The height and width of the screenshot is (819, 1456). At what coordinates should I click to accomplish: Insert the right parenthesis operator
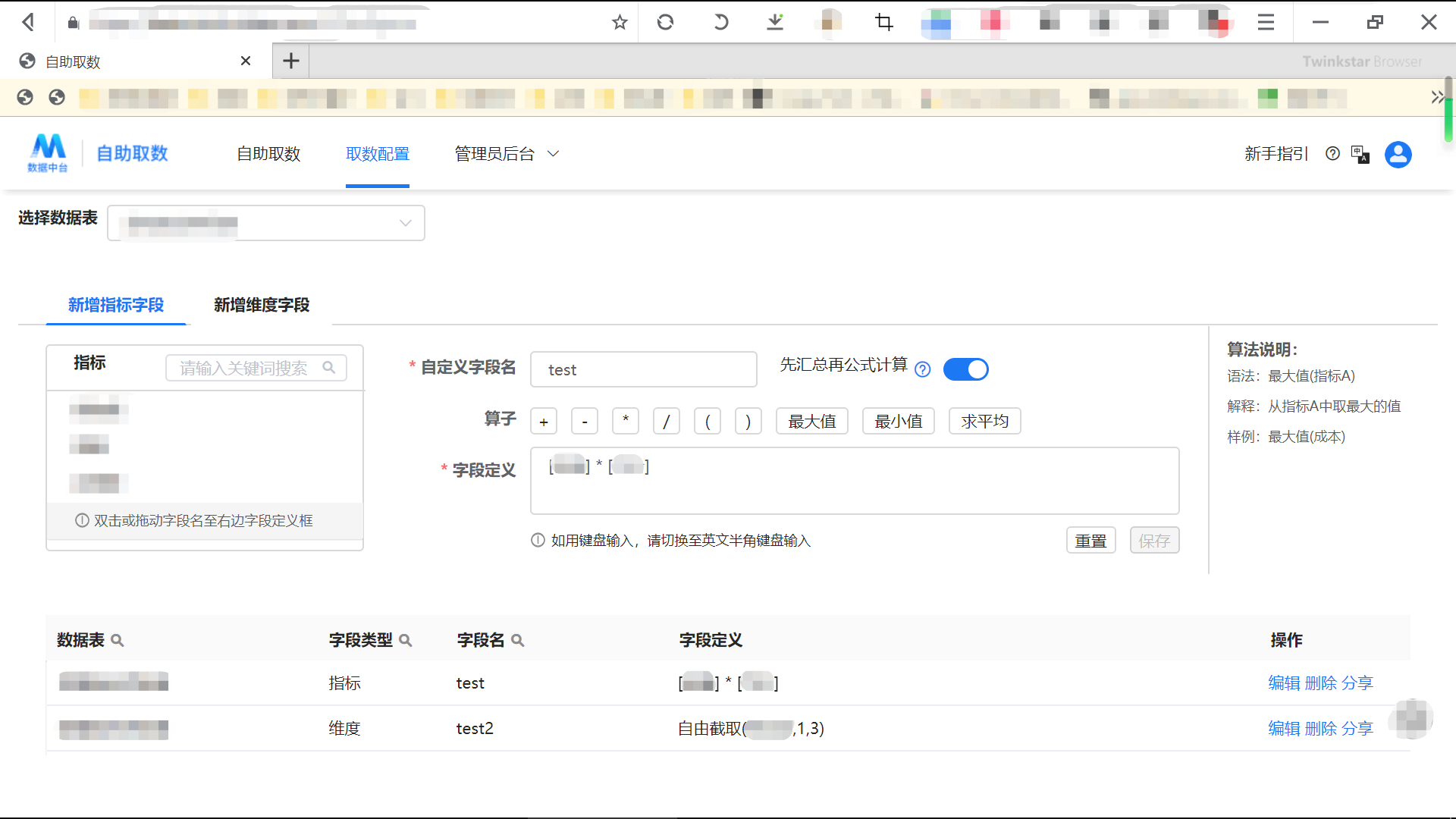tap(748, 421)
